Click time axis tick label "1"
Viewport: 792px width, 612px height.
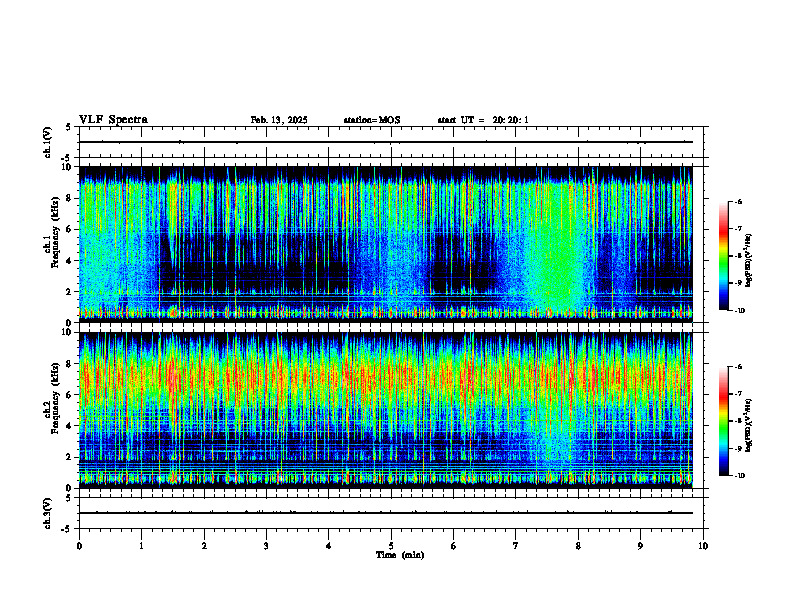point(141,546)
